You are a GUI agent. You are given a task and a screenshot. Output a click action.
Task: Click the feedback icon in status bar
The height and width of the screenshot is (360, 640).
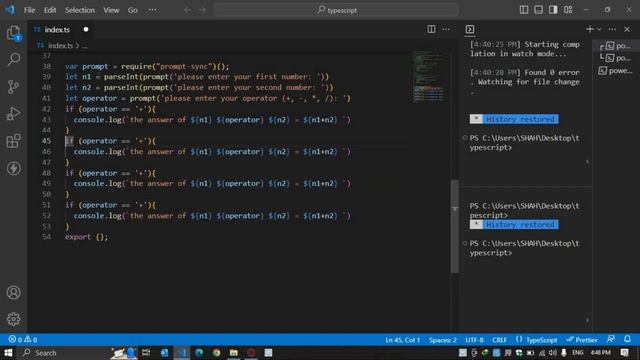point(611,339)
